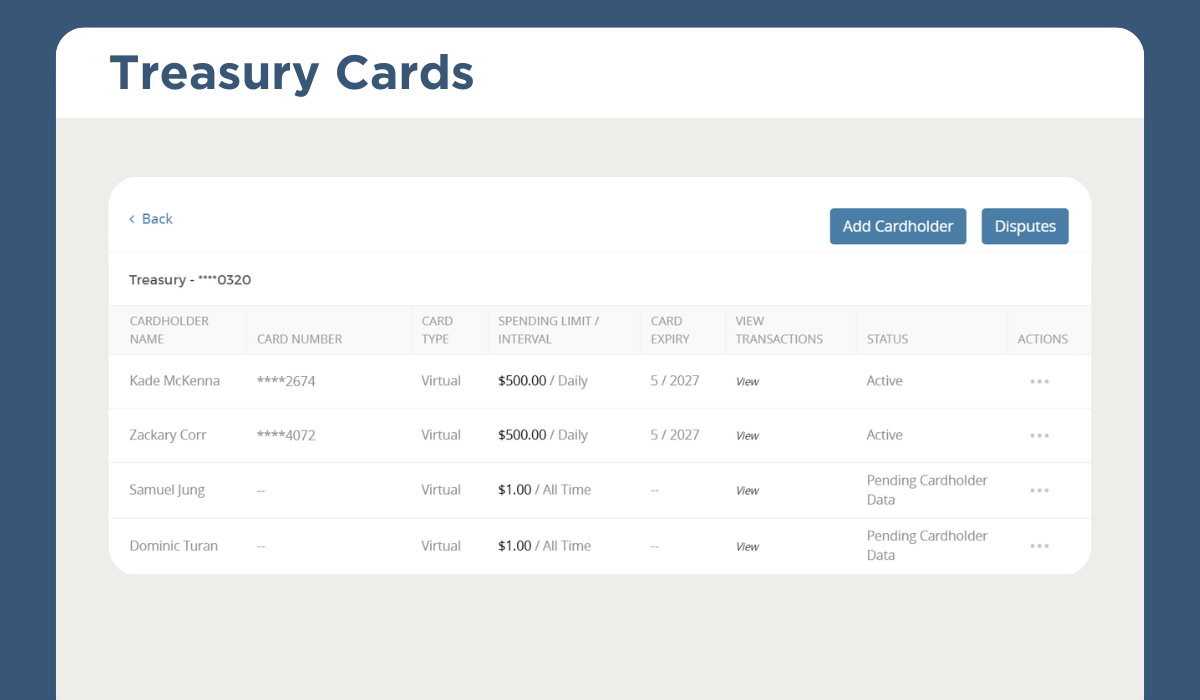View transactions for Dominic Turan
Viewport: 1200px width, 700px height.
click(747, 546)
